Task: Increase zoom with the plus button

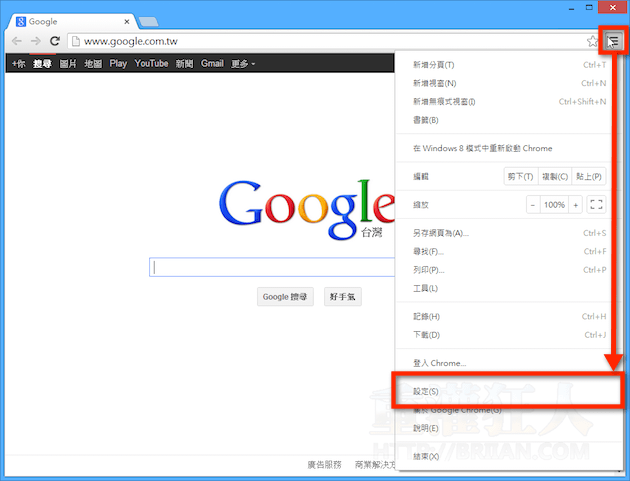Action: [x=576, y=204]
